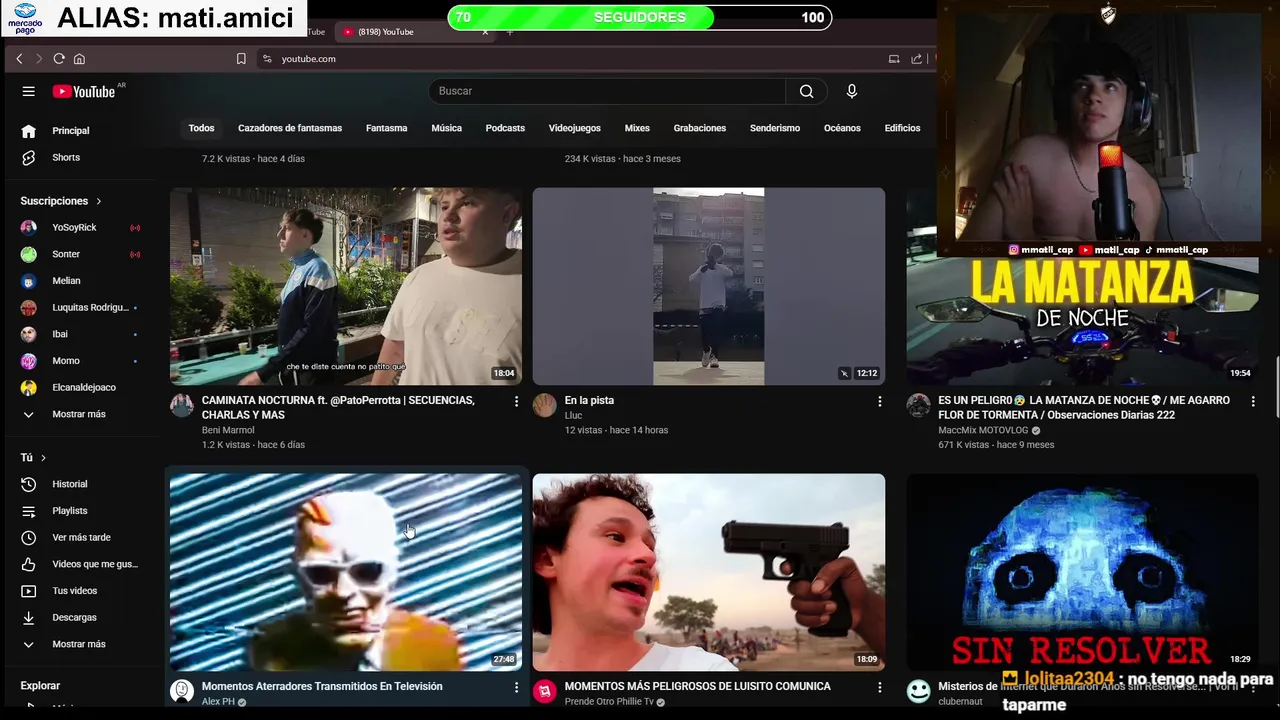Select the Videojuegos chip

pos(574,128)
